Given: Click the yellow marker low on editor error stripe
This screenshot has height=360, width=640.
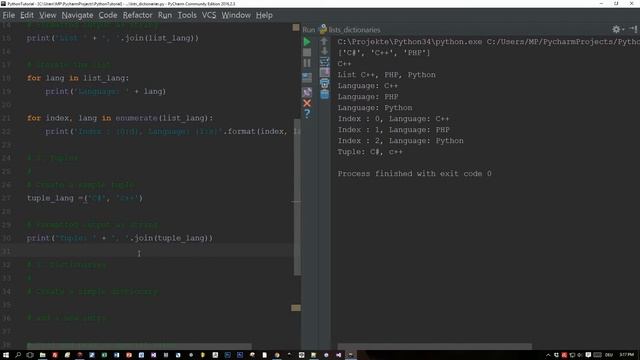Looking at the screenshot, I should pyautogui.click(x=296, y=308).
